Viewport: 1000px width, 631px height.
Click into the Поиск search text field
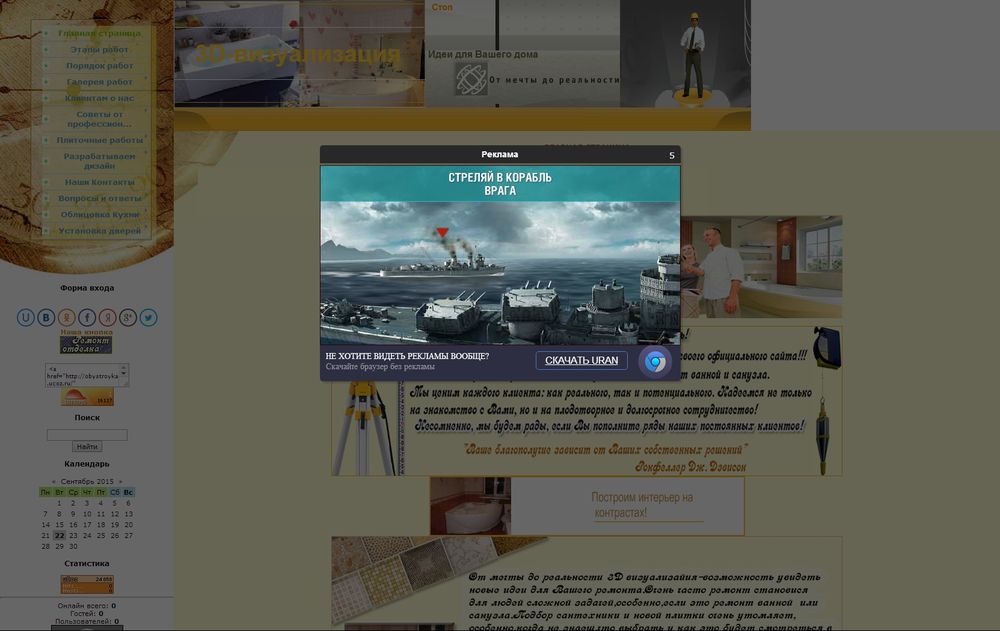[x=87, y=434]
